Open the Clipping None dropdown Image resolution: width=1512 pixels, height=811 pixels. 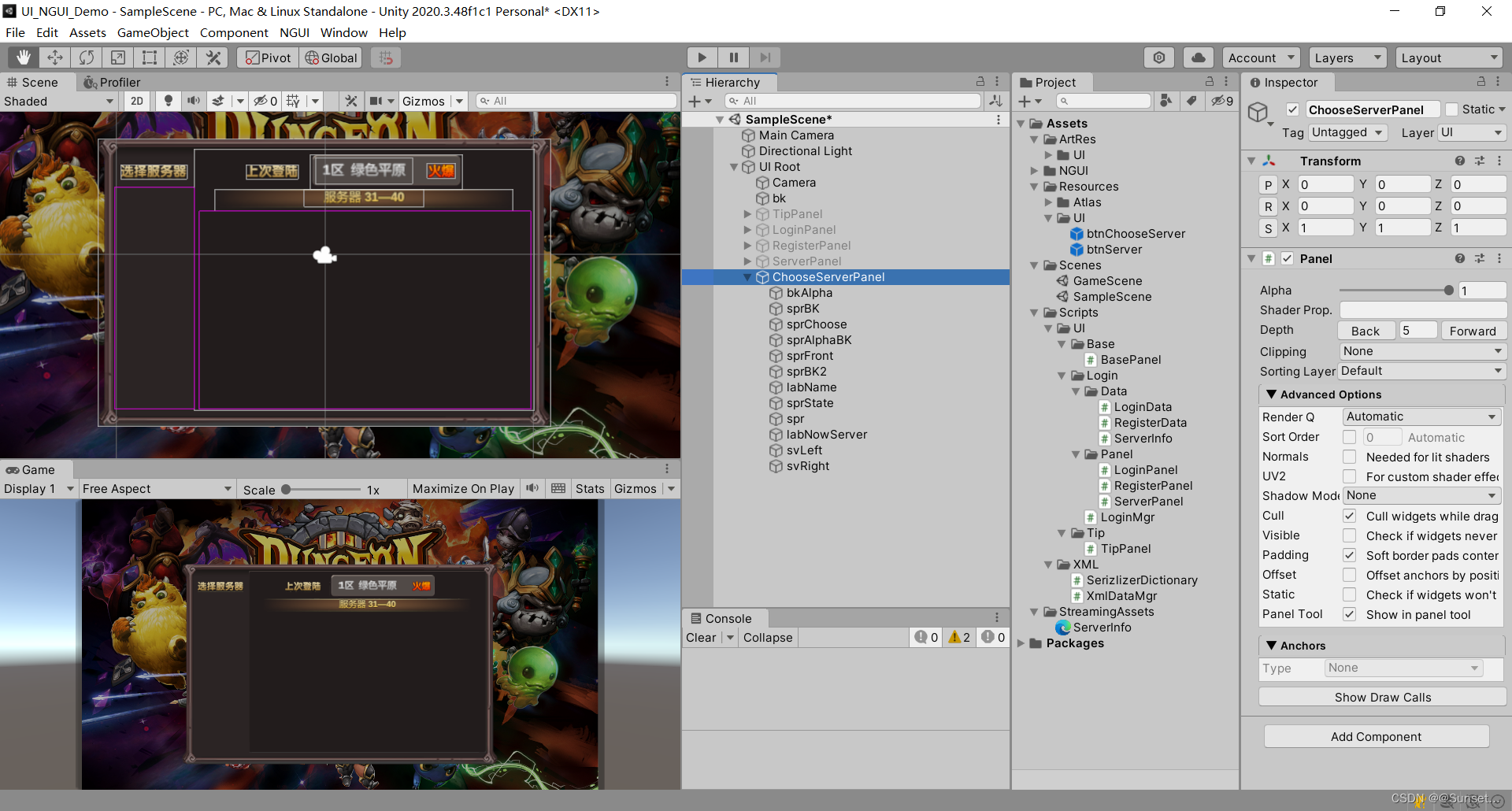[1422, 351]
